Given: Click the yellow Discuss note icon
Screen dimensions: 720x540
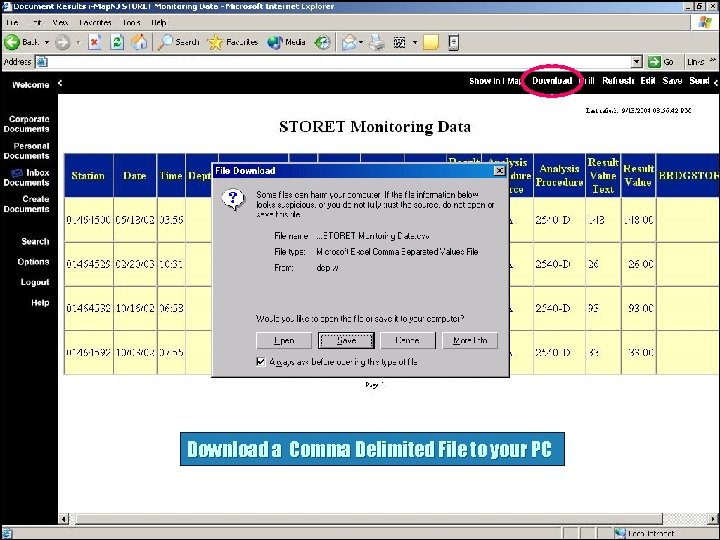Looking at the screenshot, I should (x=431, y=42).
